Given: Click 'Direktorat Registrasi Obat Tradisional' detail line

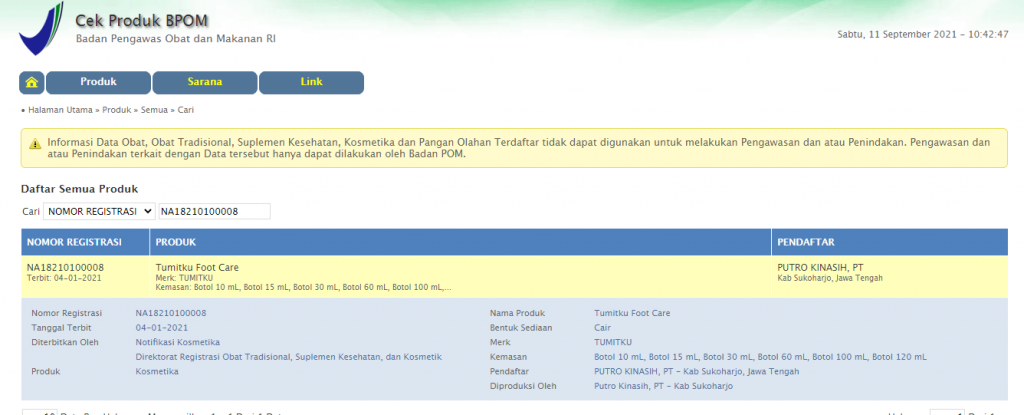Looking at the screenshot, I should [x=289, y=357].
